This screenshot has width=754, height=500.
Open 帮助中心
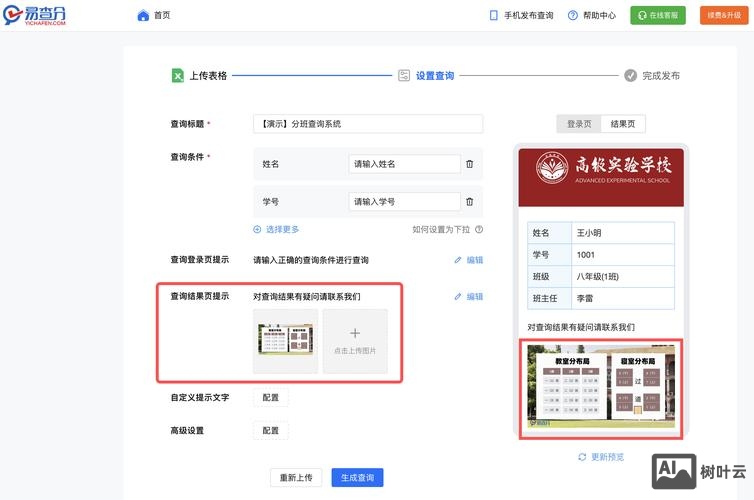click(599, 15)
